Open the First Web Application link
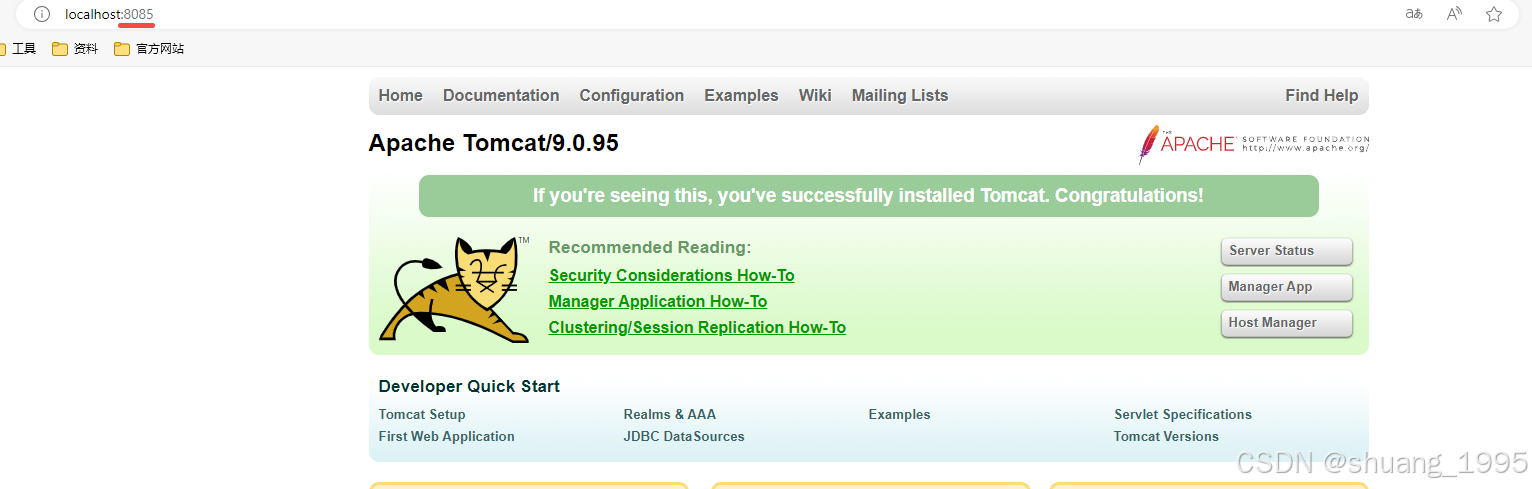Viewport: 1532px width, 489px height. [x=446, y=437]
